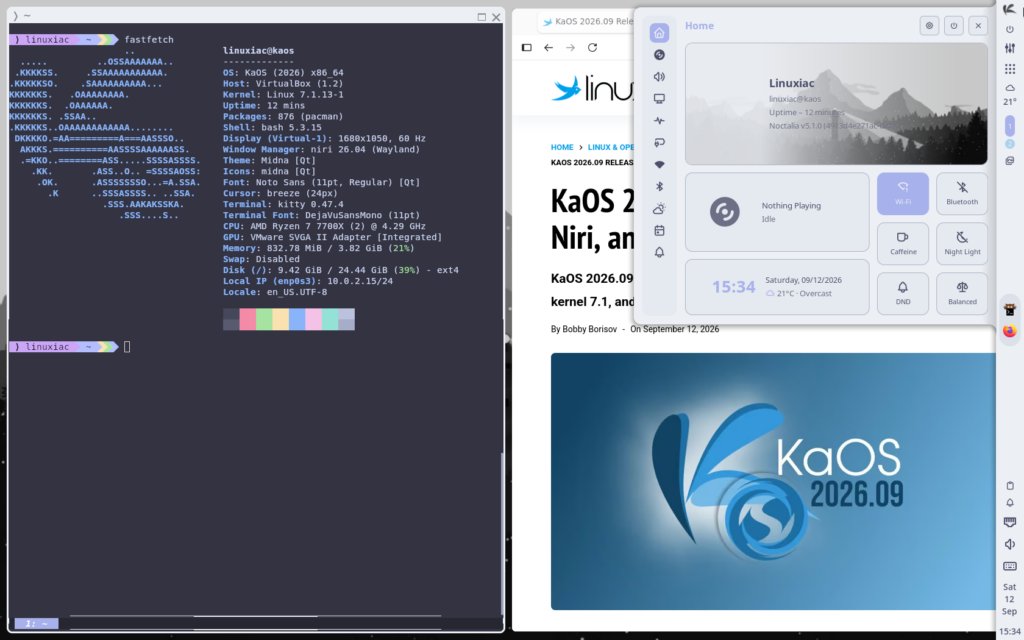1024x640 pixels.
Task: Toggle the browser sidebar panel icon
Action: tap(526, 48)
